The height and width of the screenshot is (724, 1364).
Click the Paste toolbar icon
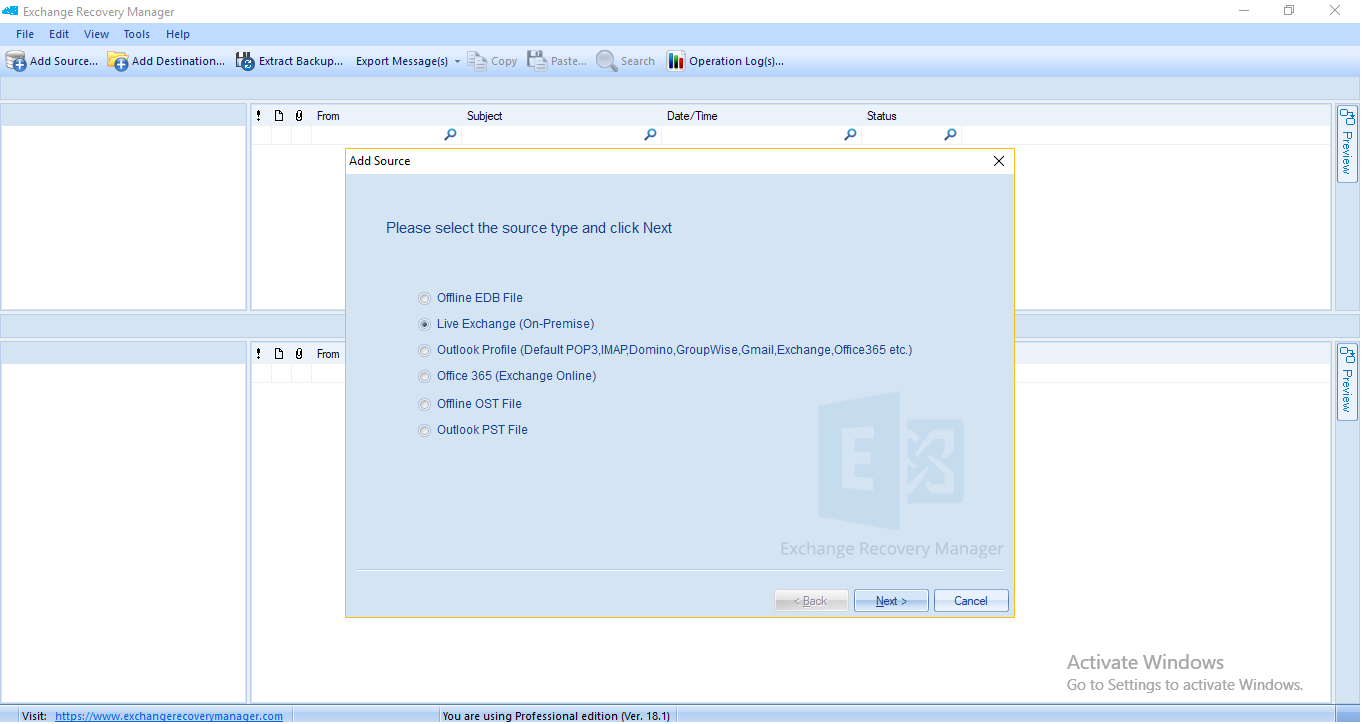click(537, 61)
